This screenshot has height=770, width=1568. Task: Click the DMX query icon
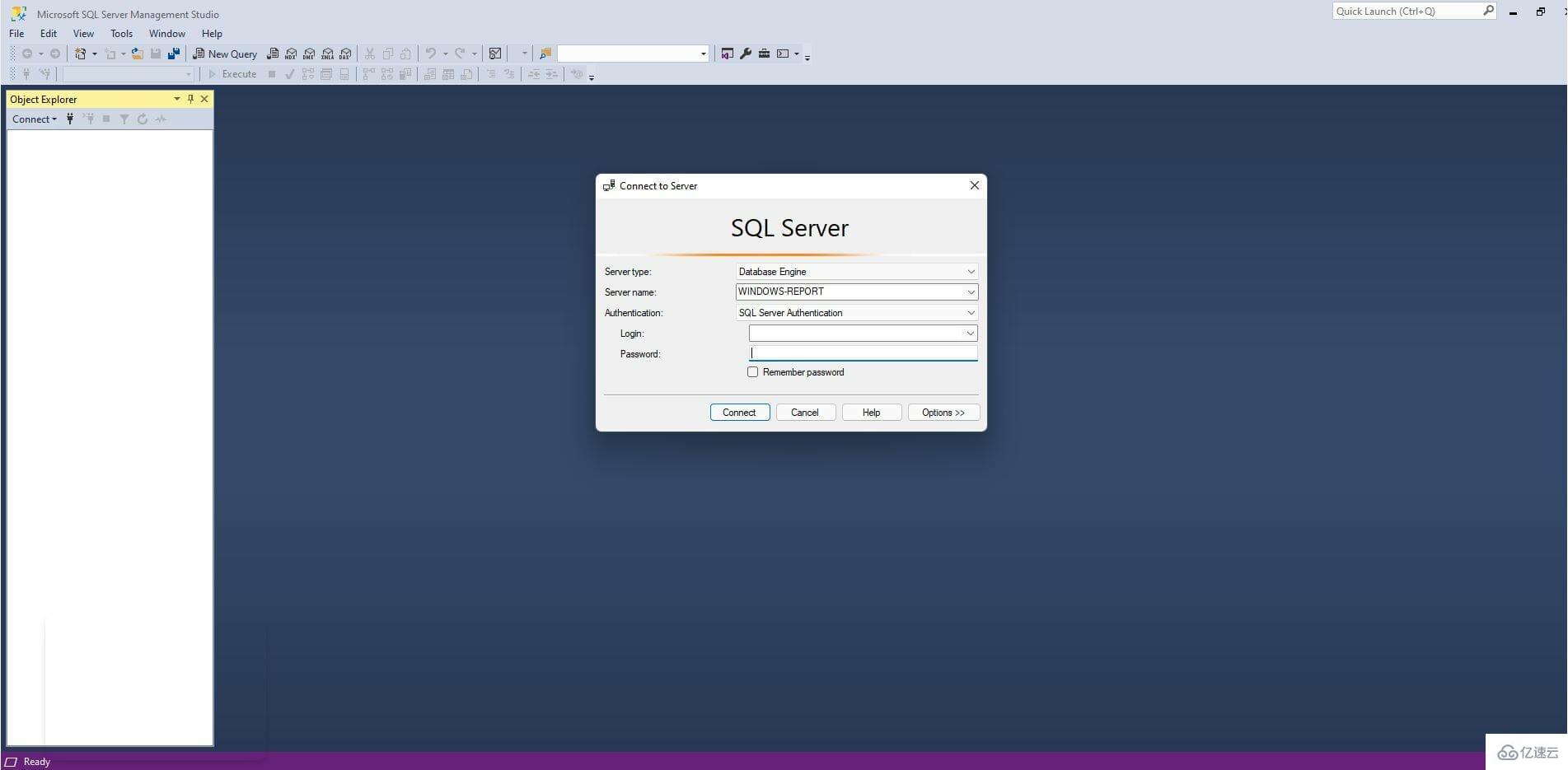[x=309, y=54]
